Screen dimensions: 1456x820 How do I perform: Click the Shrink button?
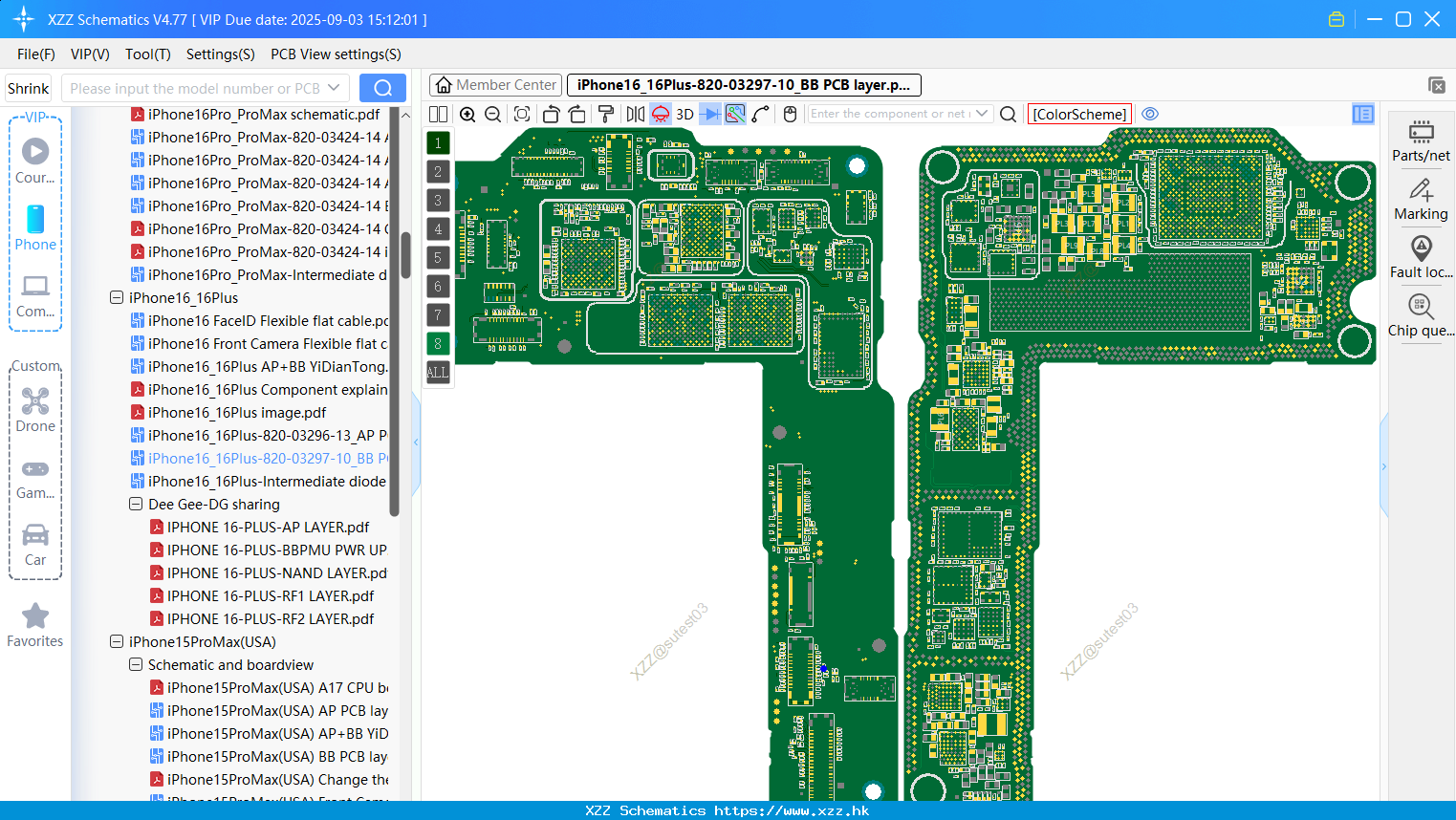coord(28,88)
